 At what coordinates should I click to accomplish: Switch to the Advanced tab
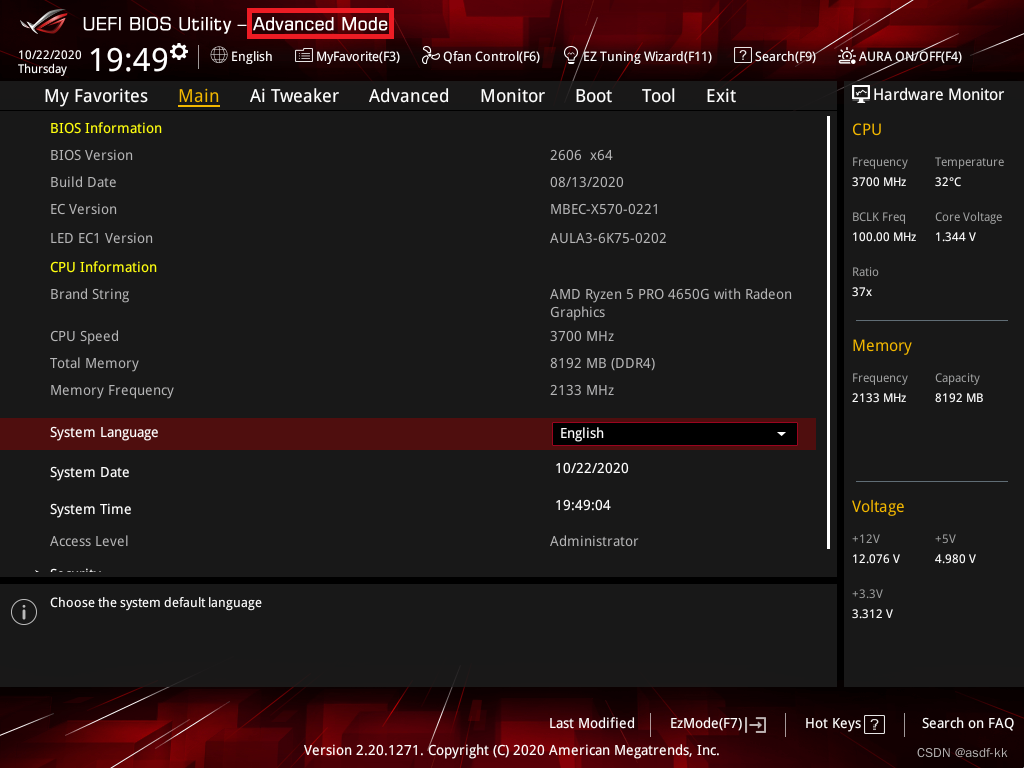pyautogui.click(x=409, y=96)
